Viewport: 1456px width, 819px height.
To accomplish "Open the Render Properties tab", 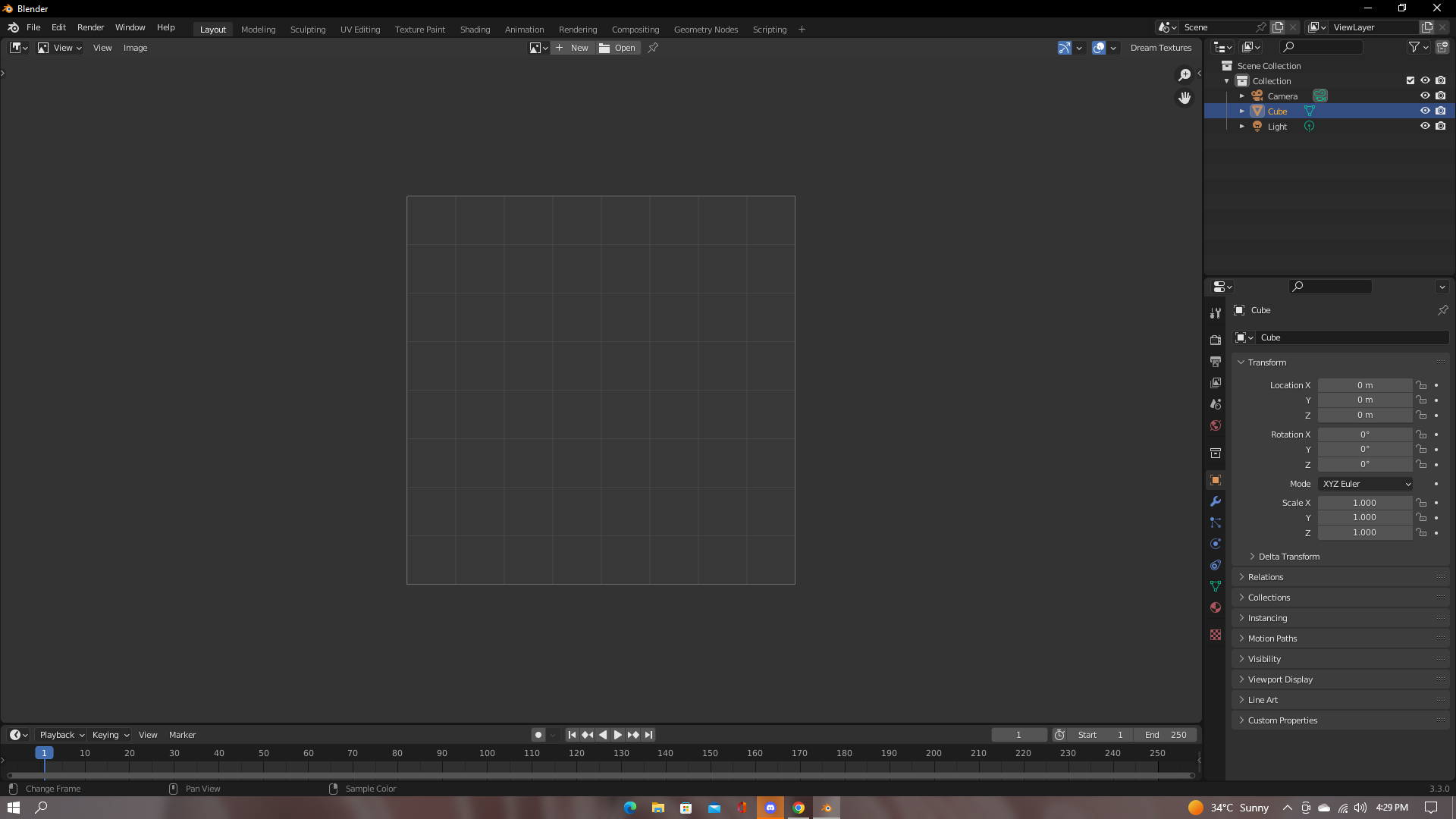I will pyautogui.click(x=1215, y=340).
